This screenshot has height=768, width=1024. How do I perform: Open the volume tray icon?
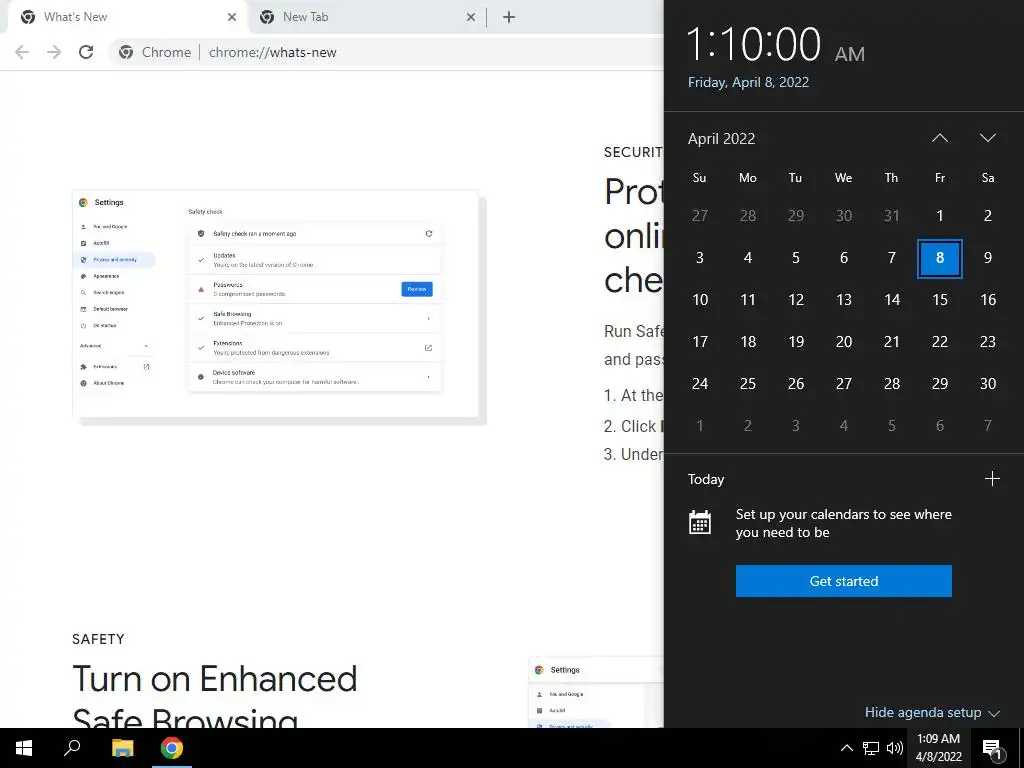click(x=895, y=748)
